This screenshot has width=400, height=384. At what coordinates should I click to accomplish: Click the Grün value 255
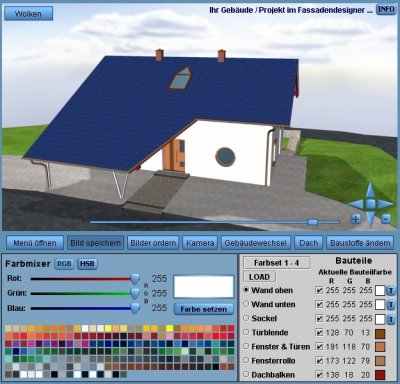coord(159,293)
